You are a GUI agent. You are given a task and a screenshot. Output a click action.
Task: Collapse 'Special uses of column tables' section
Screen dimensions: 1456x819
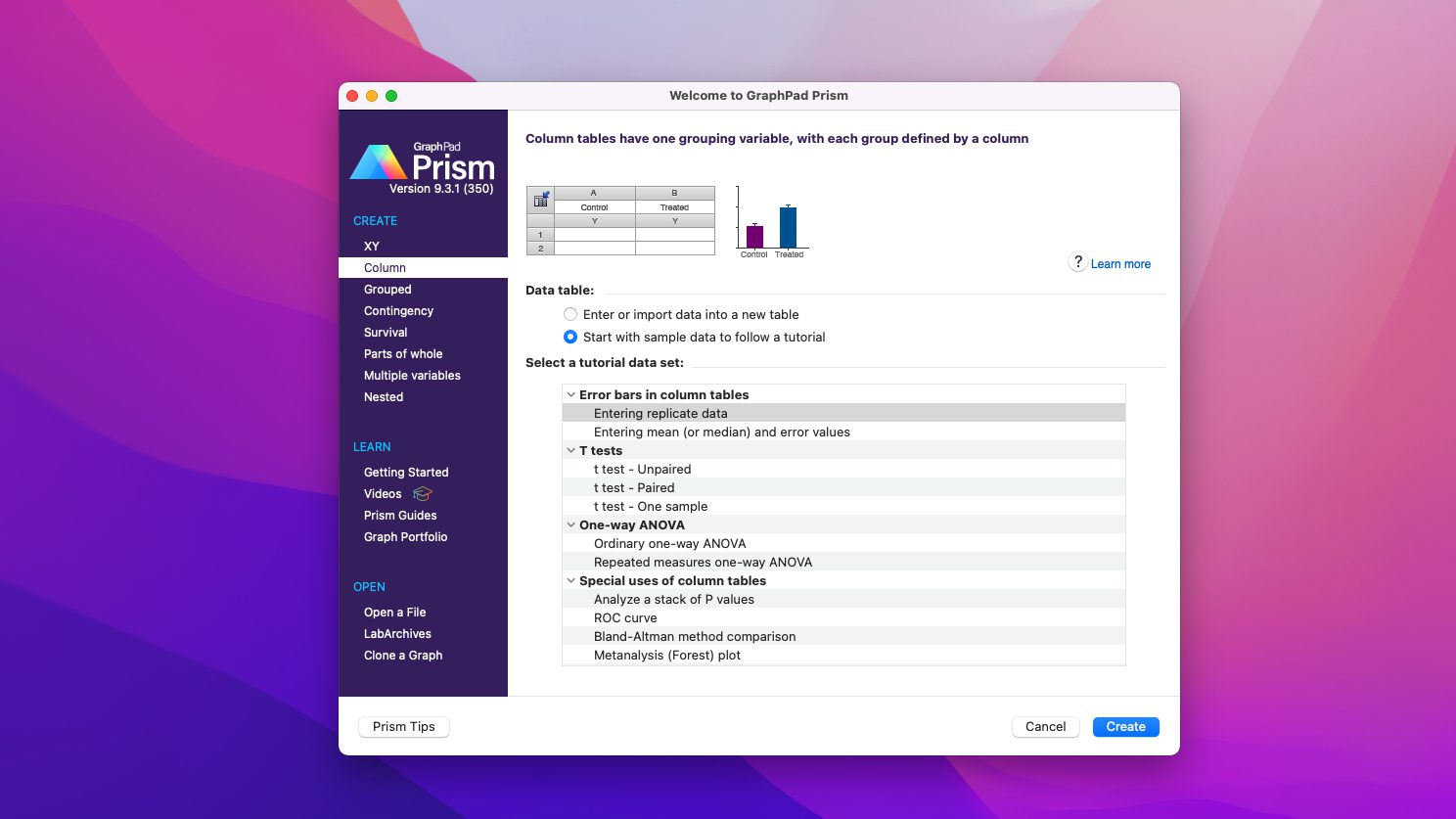click(x=571, y=581)
